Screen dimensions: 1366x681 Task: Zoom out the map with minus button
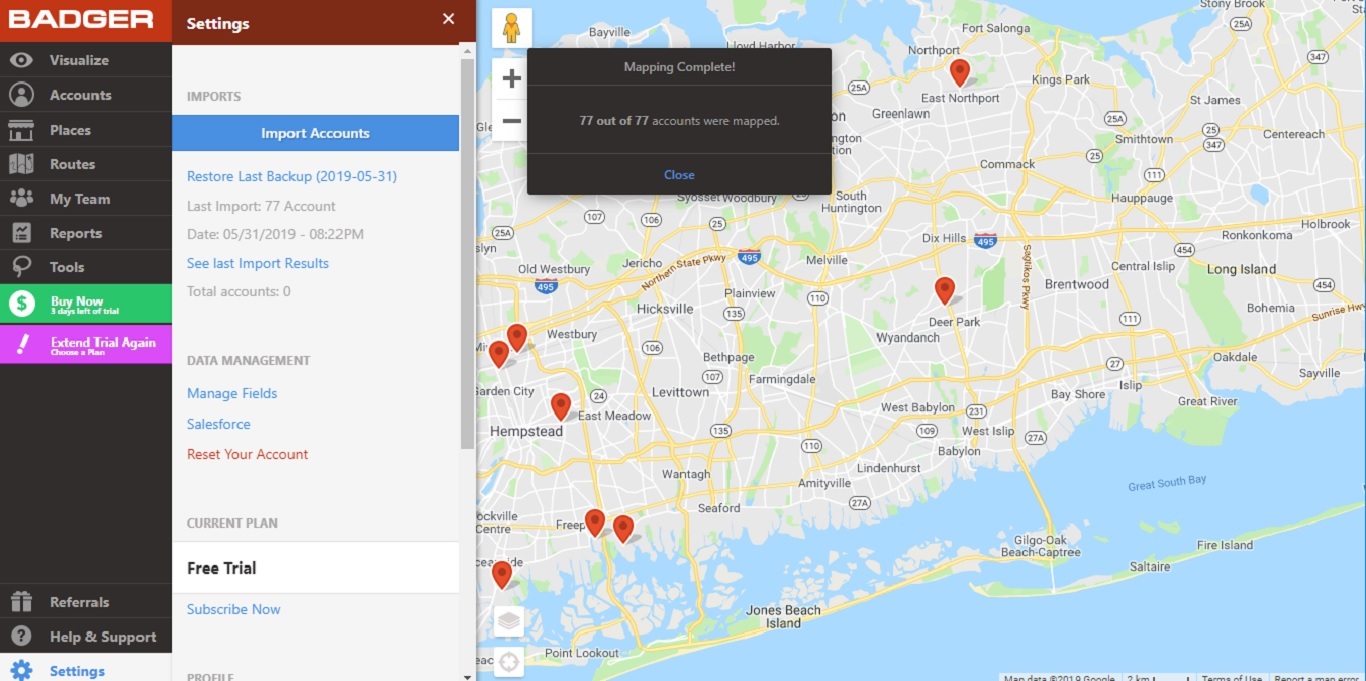512,121
